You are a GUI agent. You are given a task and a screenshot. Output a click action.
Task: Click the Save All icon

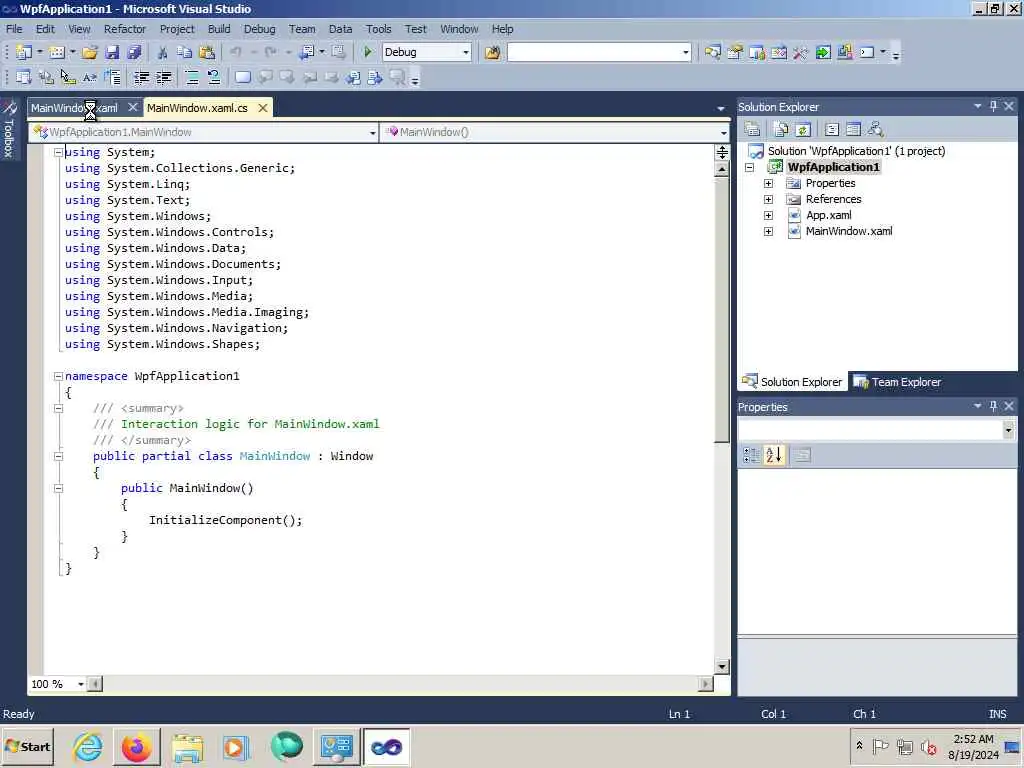(135, 52)
